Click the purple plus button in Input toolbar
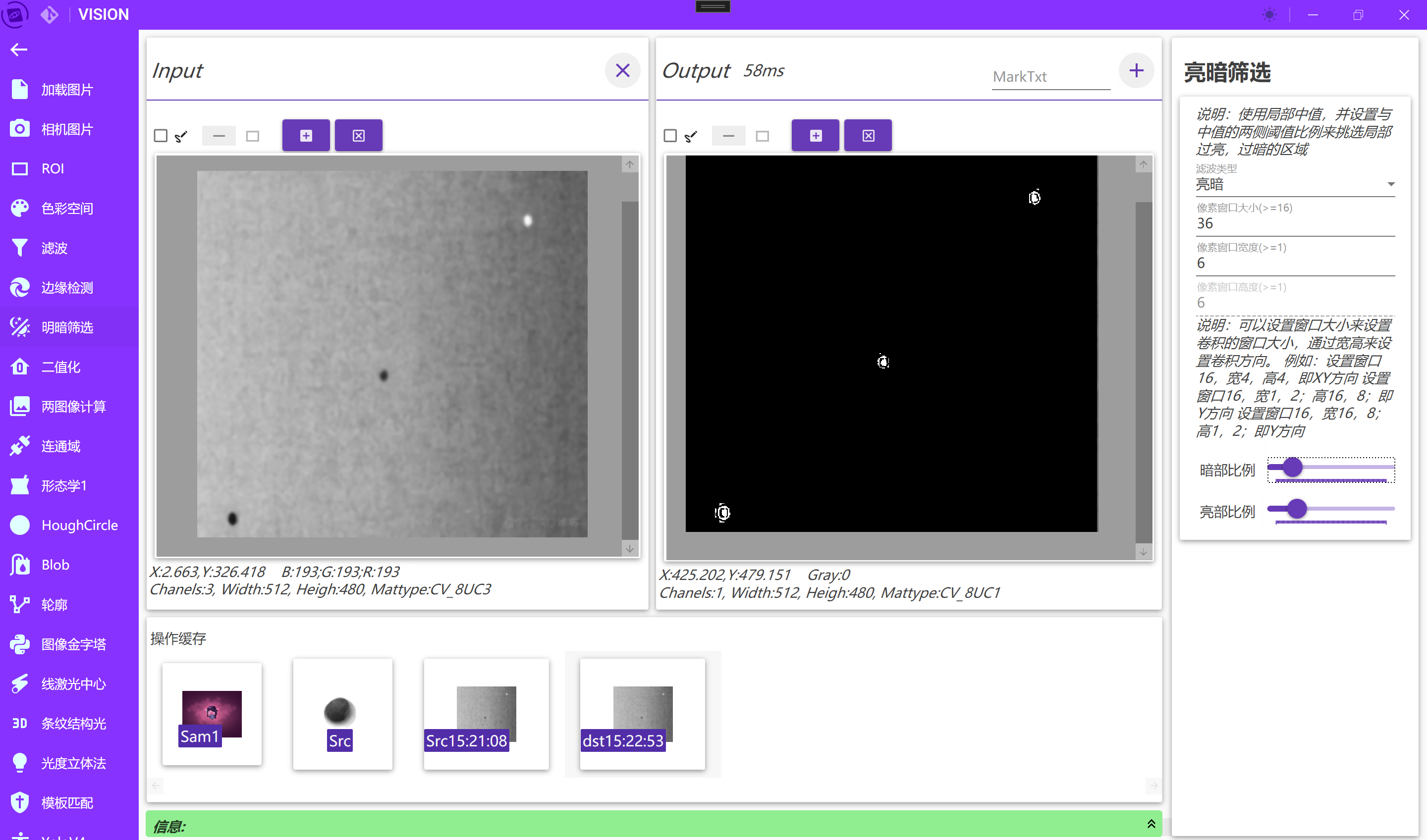Image resolution: width=1427 pixels, height=840 pixels. coord(306,136)
